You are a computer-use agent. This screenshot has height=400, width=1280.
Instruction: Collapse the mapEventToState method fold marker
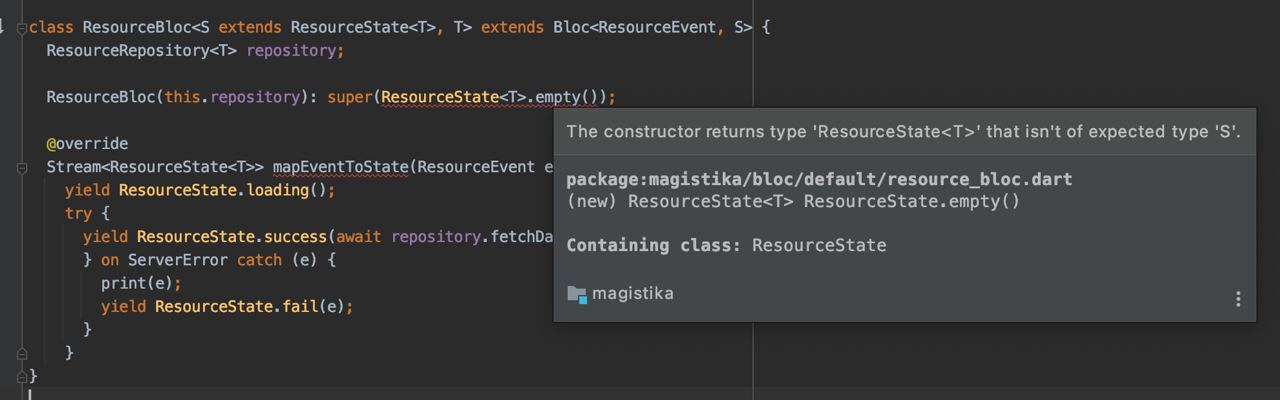(x=21, y=167)
